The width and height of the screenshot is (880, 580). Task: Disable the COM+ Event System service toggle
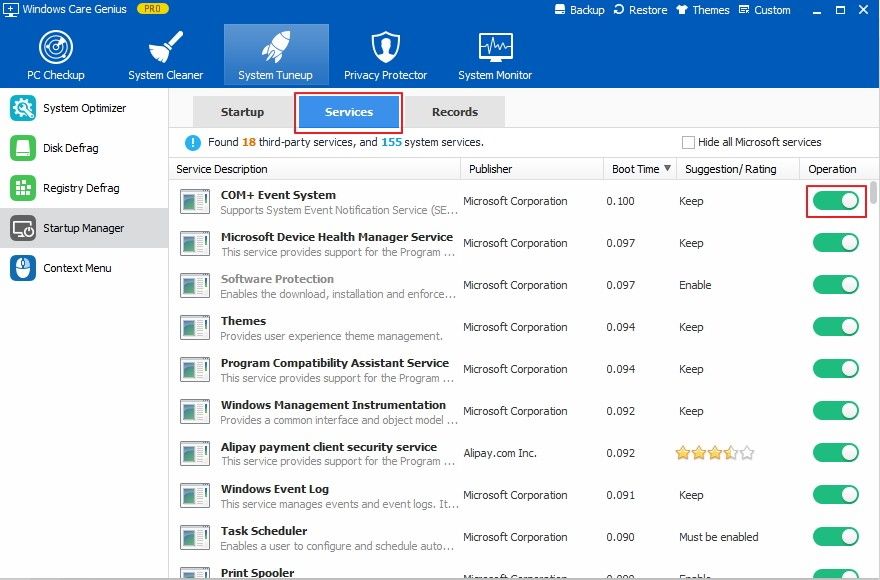tap(836, 200)
